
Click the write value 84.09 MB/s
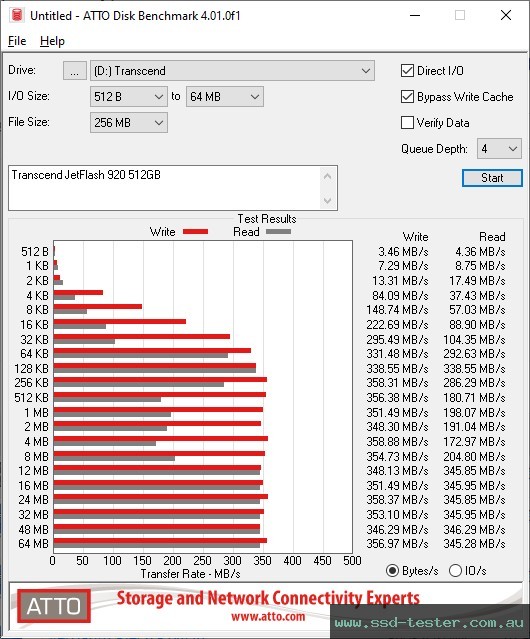tap(400, 295)
